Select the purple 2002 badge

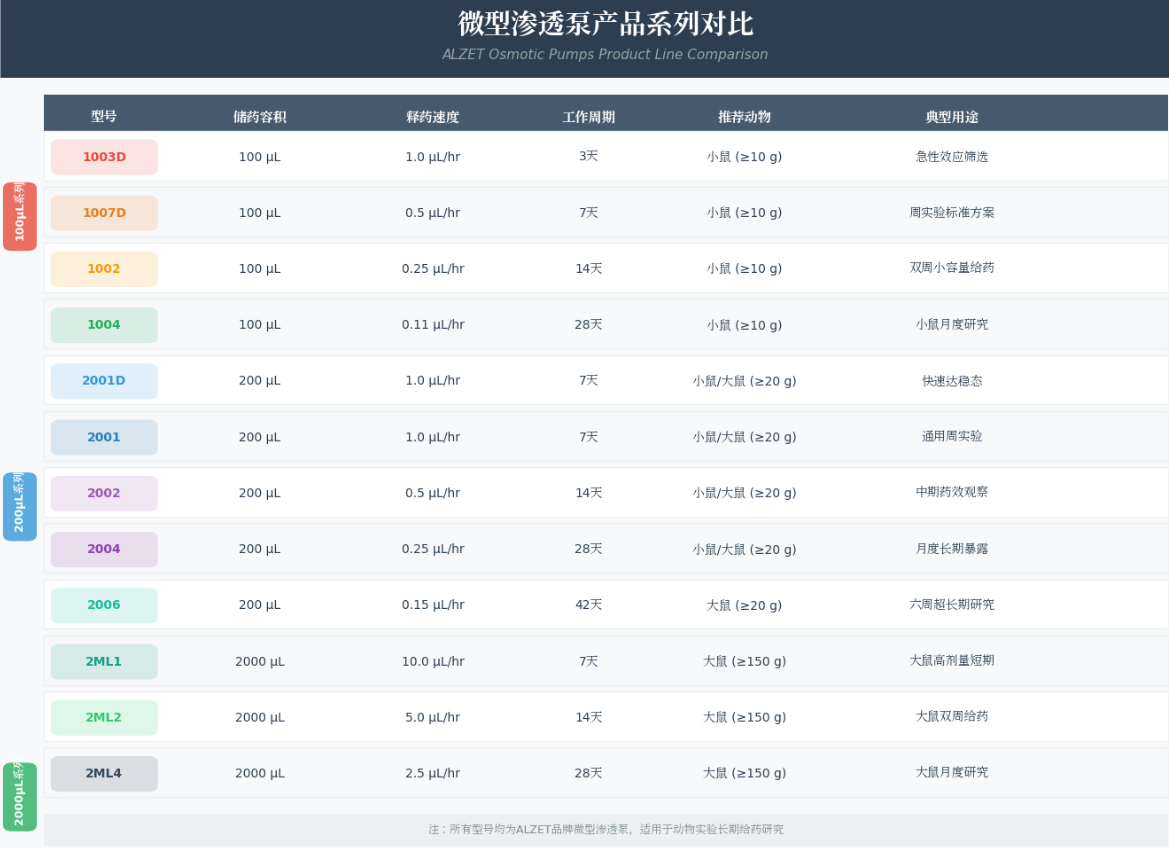tap(103, 493)
